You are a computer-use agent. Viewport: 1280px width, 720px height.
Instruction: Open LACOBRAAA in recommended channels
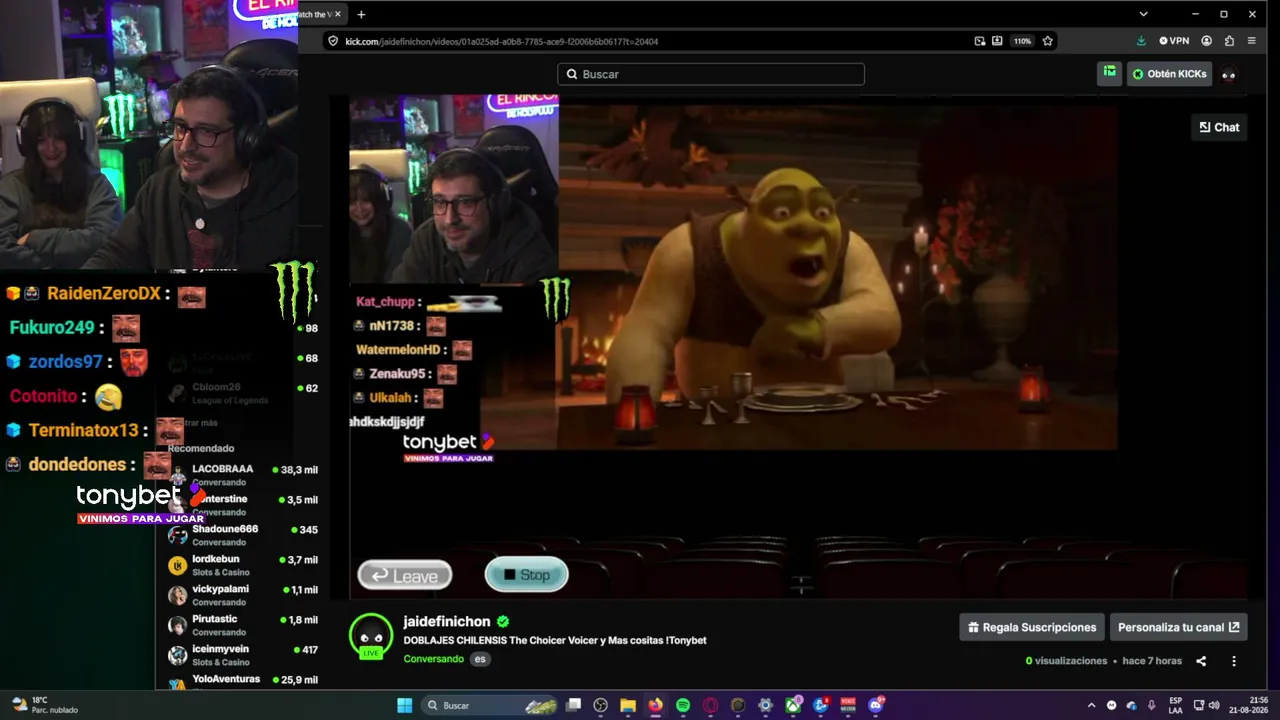pyautogui.click(x=241, y=475)
